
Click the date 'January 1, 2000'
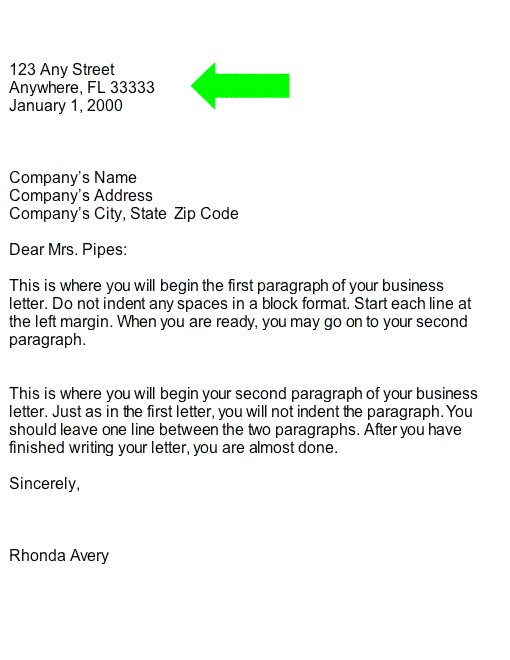point(66,106)
